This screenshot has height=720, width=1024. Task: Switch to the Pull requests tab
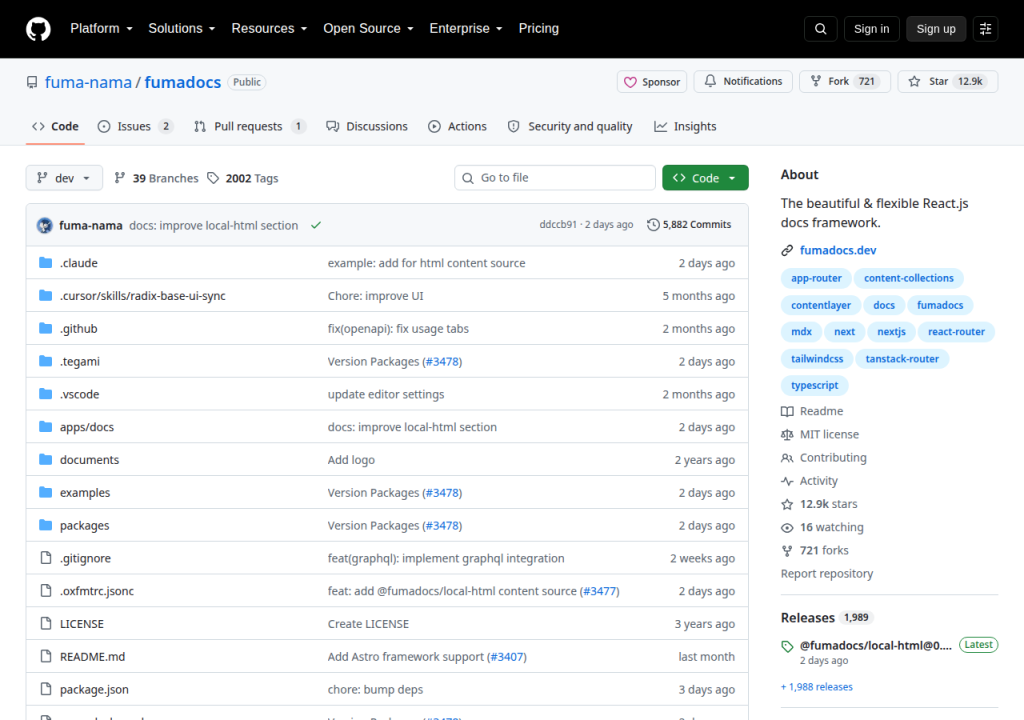249,126
